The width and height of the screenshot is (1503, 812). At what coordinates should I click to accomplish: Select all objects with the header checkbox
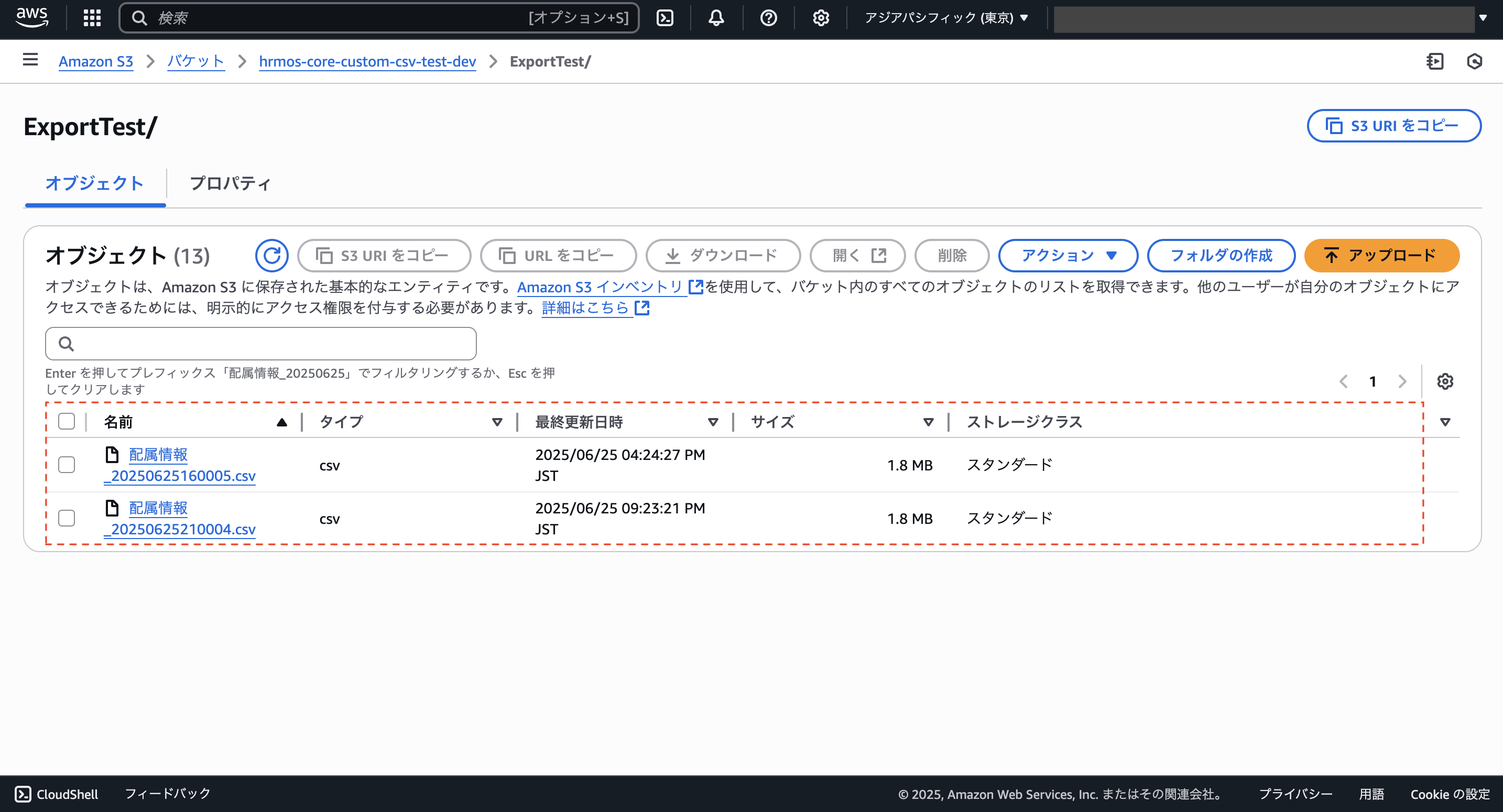tap(67, 421)
